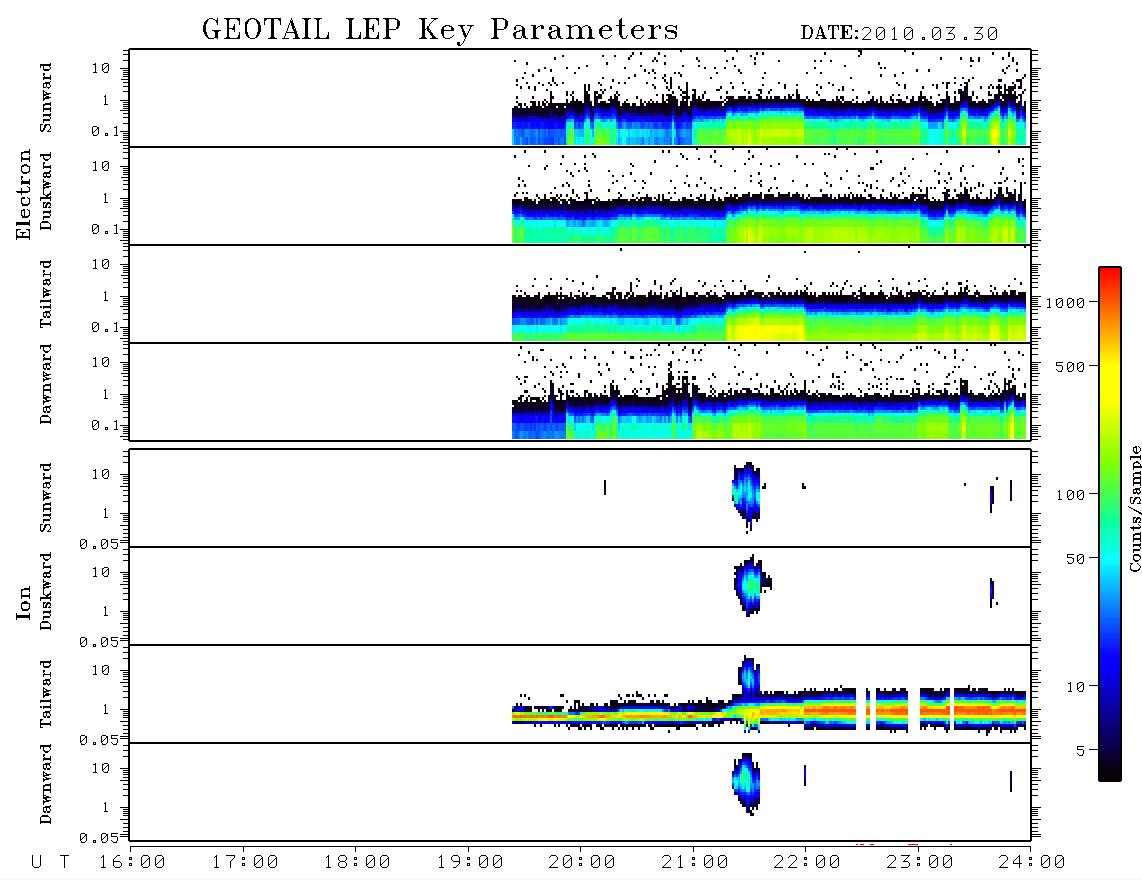
Task: Click the Electron Sunward spectrogram data
Action: click(769, 122)
